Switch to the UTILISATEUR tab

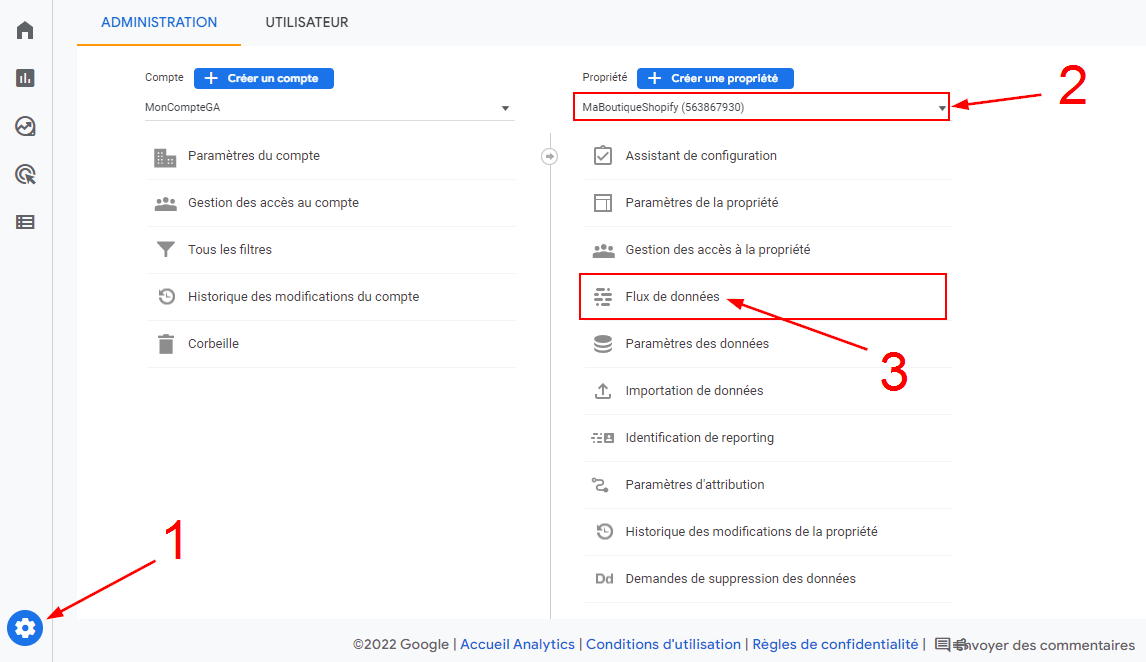(307, 22)
